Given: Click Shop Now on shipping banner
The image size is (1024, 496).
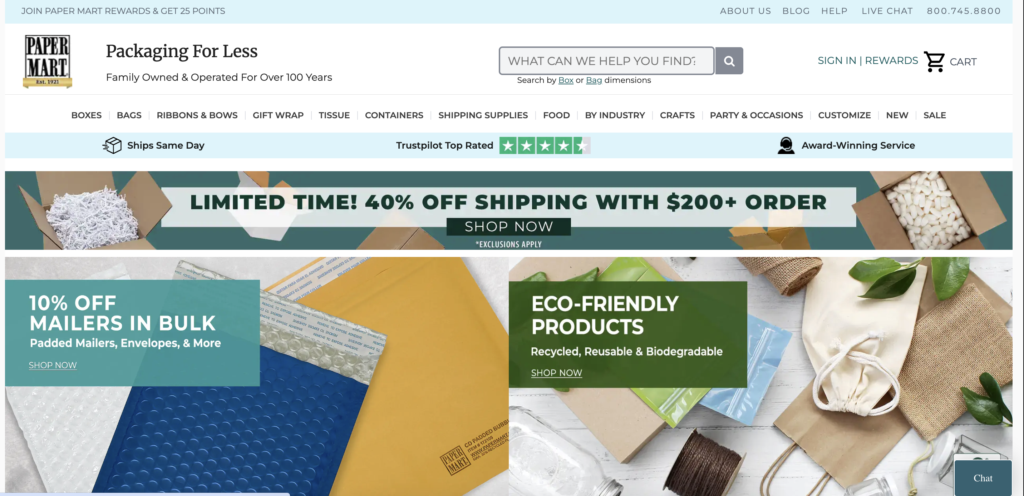Looking at the screenshot, I should coord(509,227).
